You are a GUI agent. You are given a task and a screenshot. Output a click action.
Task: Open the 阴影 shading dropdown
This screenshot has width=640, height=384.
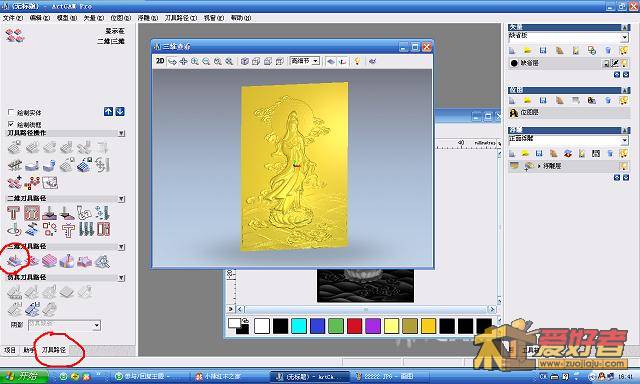pyautogui.click(x=96, y=325)
